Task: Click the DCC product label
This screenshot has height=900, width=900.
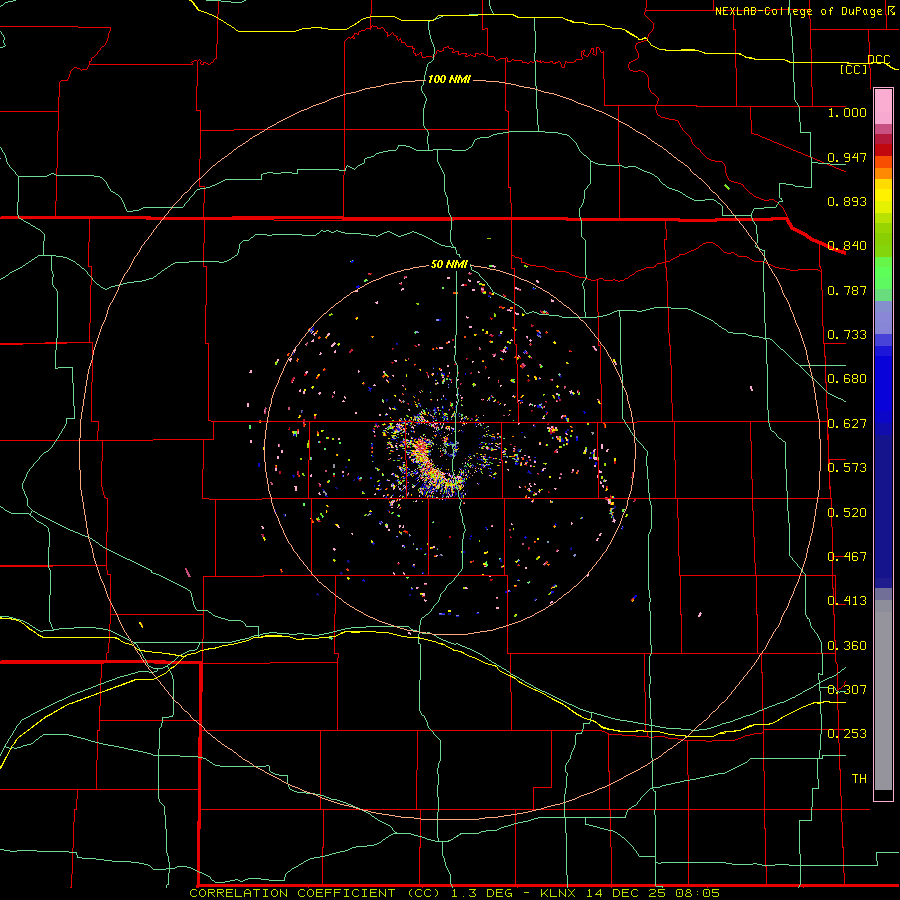Action: [x=879, y=59]
